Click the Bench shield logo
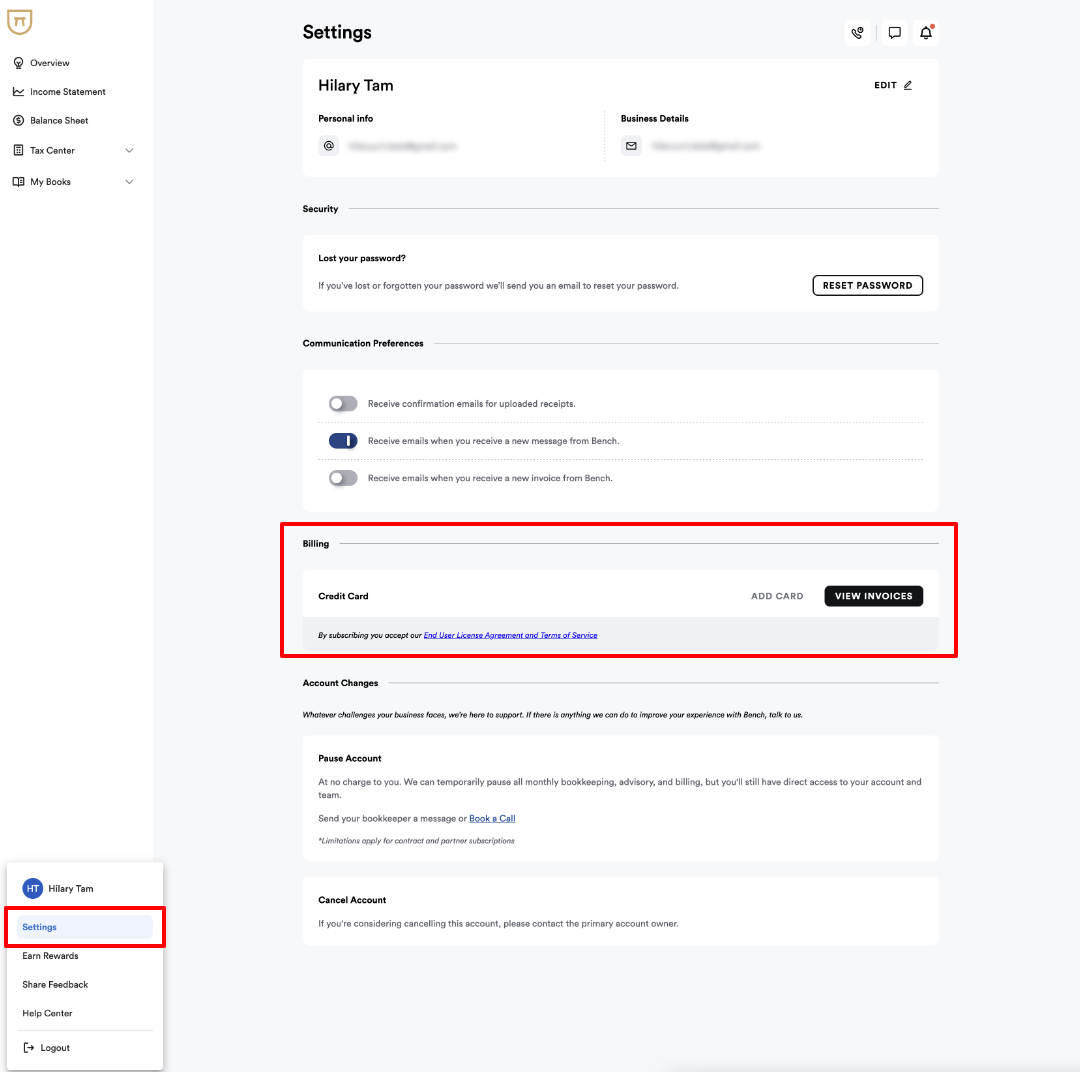1080x1072 pixels. pyautogui.click(x=20, y=21)
